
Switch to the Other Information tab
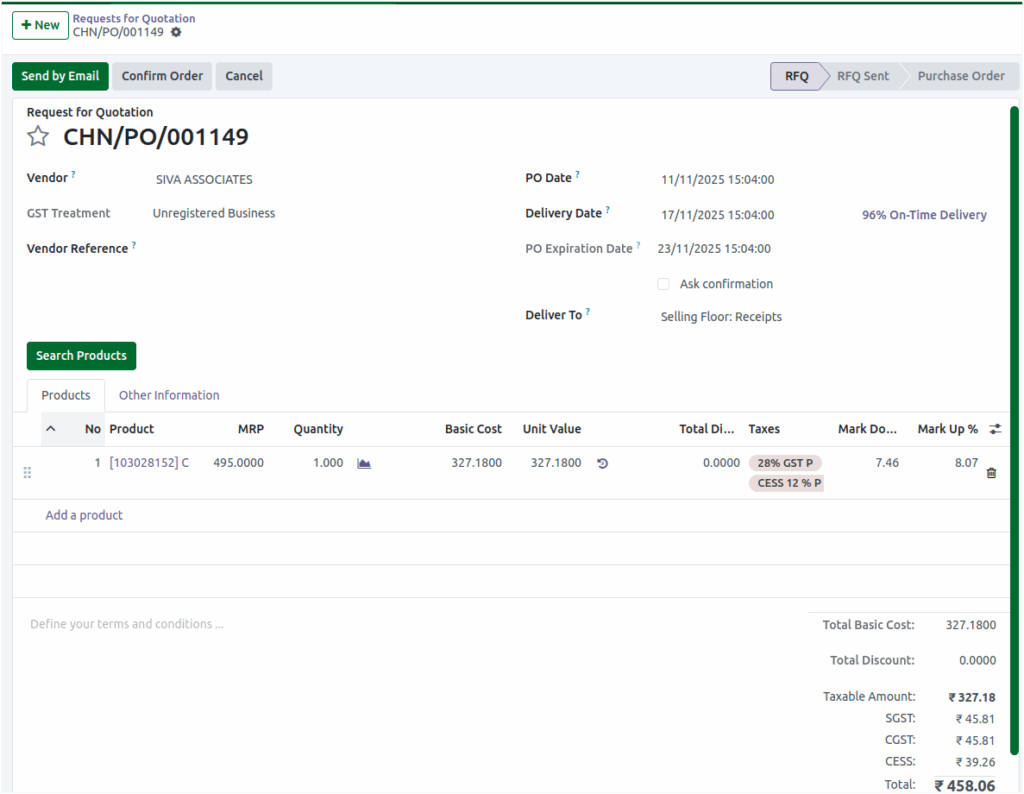click(168, 395)
